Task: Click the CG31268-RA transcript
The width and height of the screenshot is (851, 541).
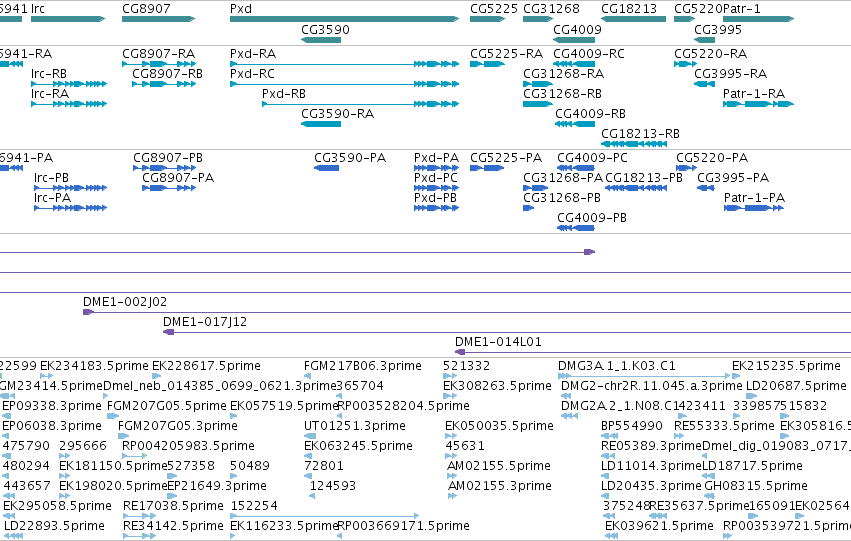Action: [538, 84]
